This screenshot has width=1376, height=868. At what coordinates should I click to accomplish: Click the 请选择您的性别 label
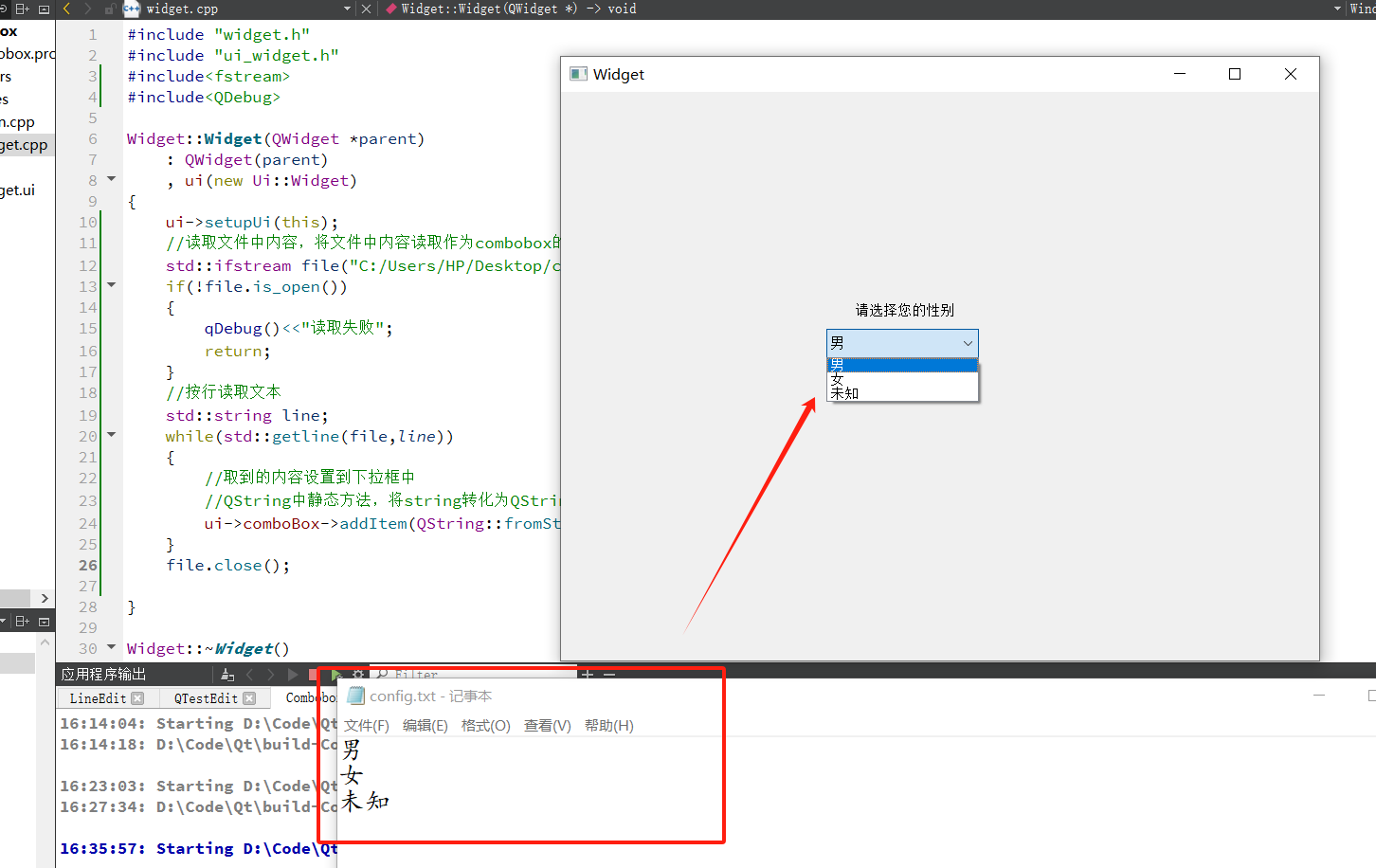(x=905, y=310)
